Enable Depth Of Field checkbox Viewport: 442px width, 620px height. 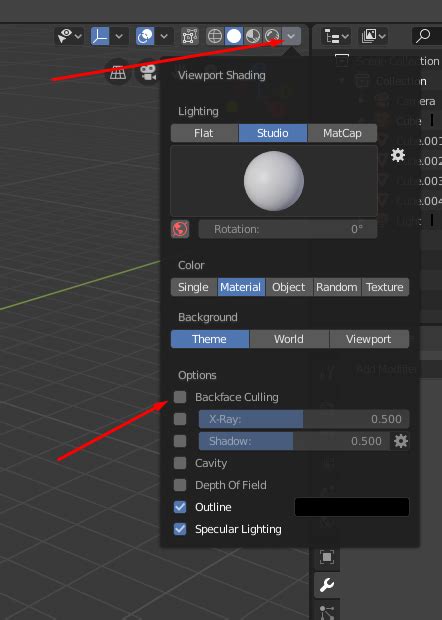(x=180, y=485)
